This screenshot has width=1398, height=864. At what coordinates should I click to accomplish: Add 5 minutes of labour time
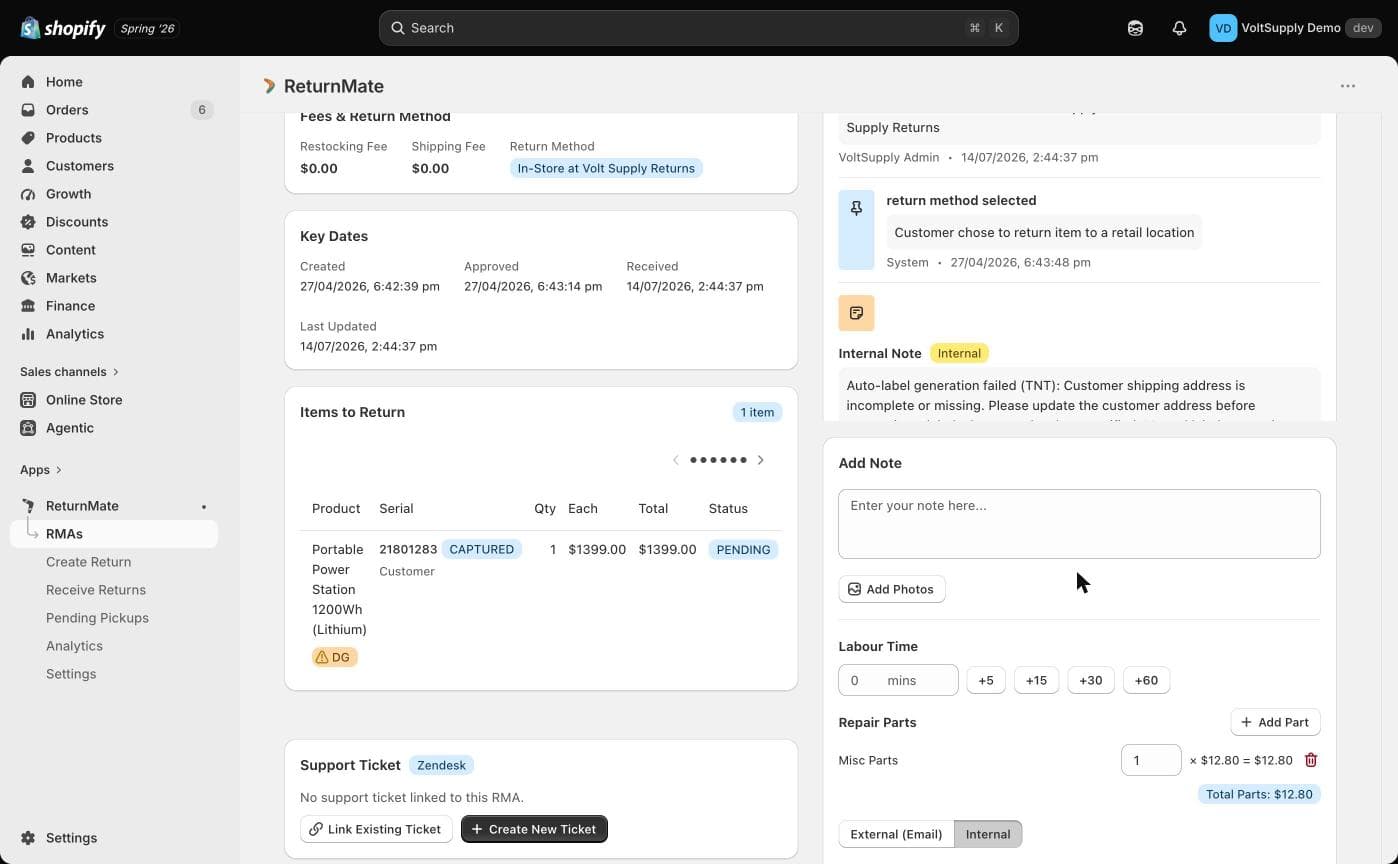pos(986,680)
